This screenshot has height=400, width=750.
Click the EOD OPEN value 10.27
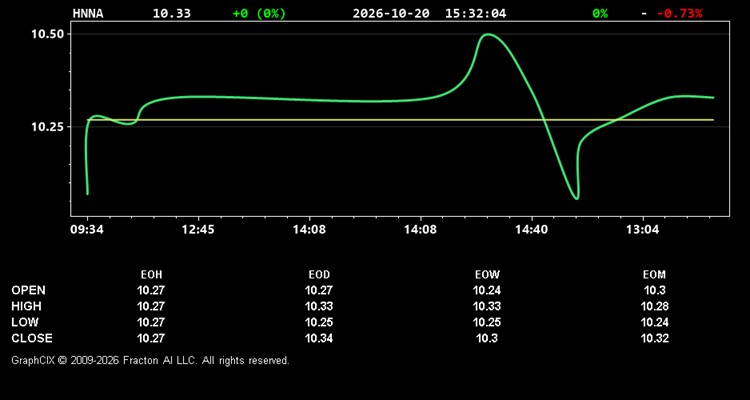click(x=319, y=290)
